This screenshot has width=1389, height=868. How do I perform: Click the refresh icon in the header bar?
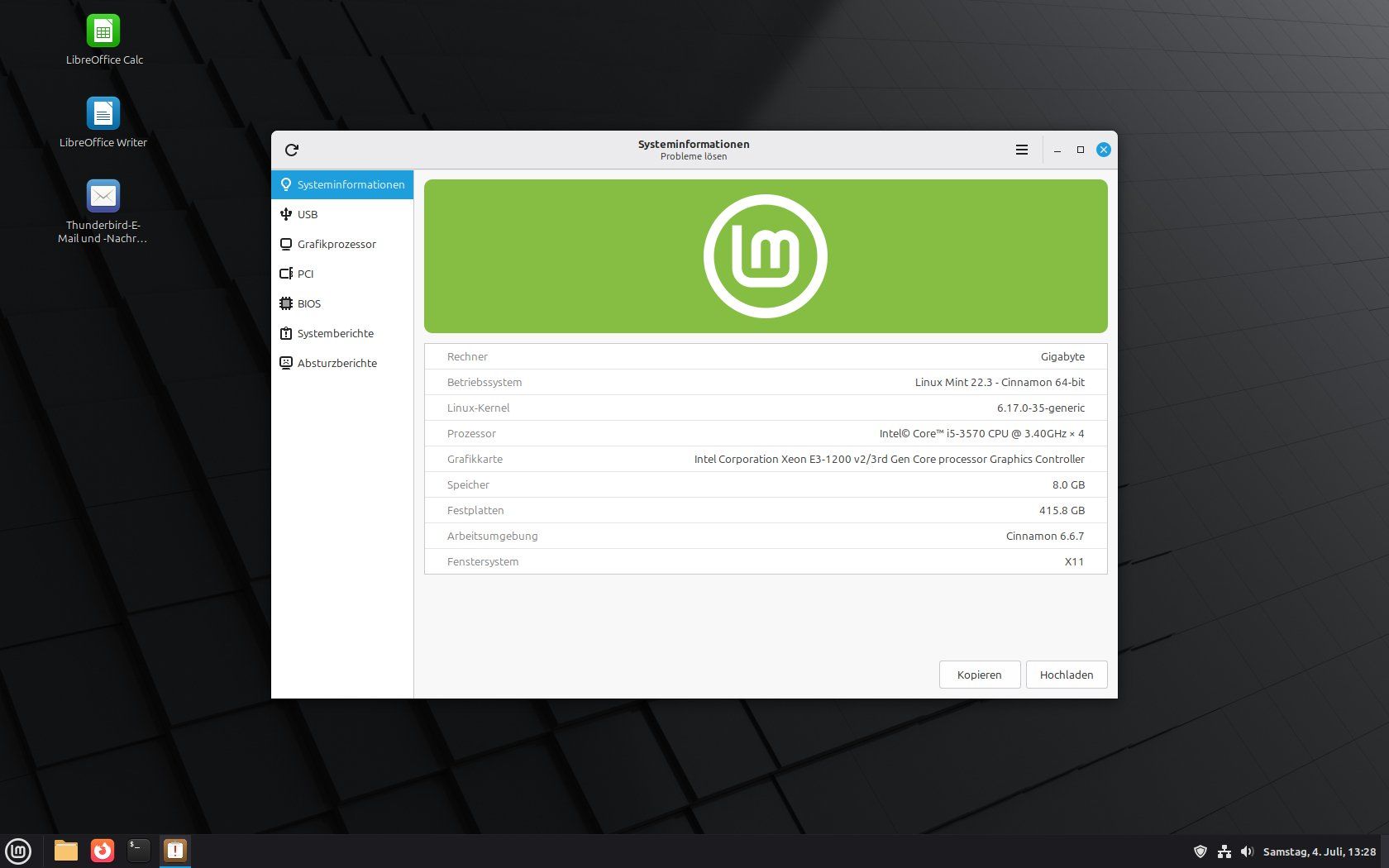(291, 150)
